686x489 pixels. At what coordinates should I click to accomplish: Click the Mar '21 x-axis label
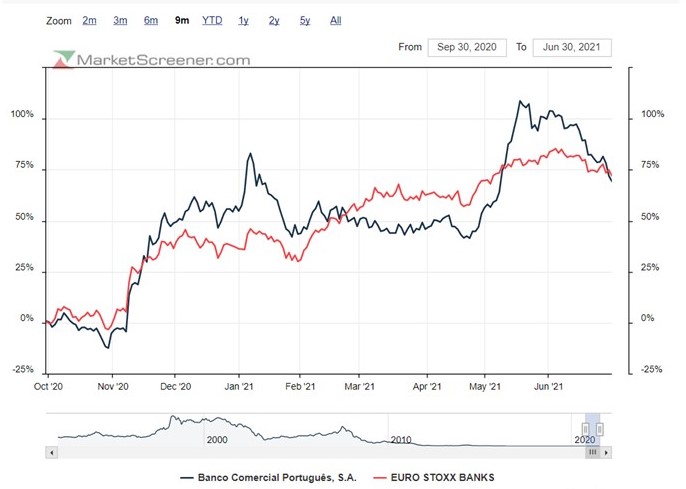[x=359, y=387]
